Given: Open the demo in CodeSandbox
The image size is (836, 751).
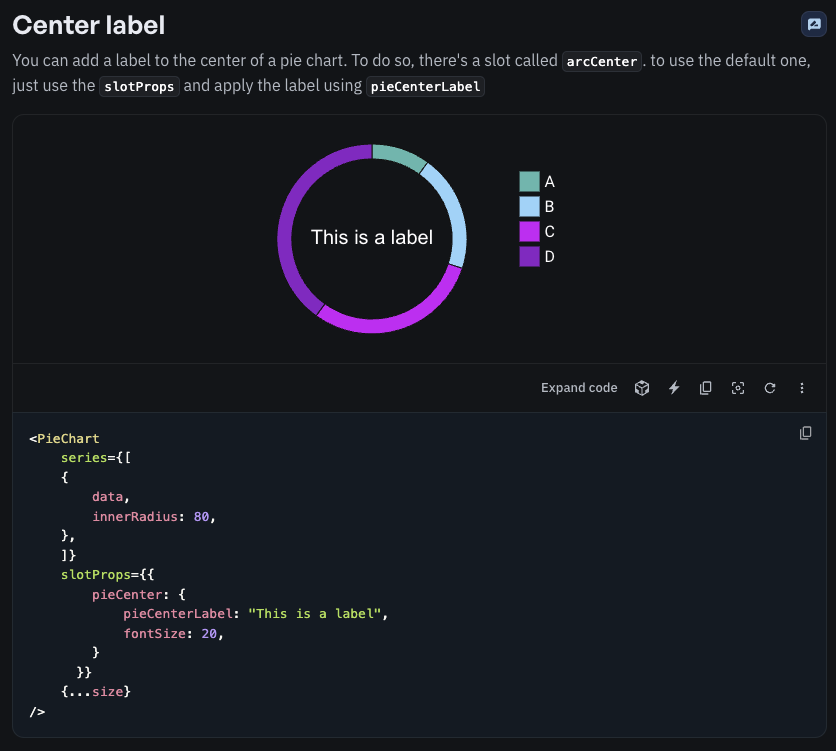Looking at the screenshot, I should tap(641, 388).
